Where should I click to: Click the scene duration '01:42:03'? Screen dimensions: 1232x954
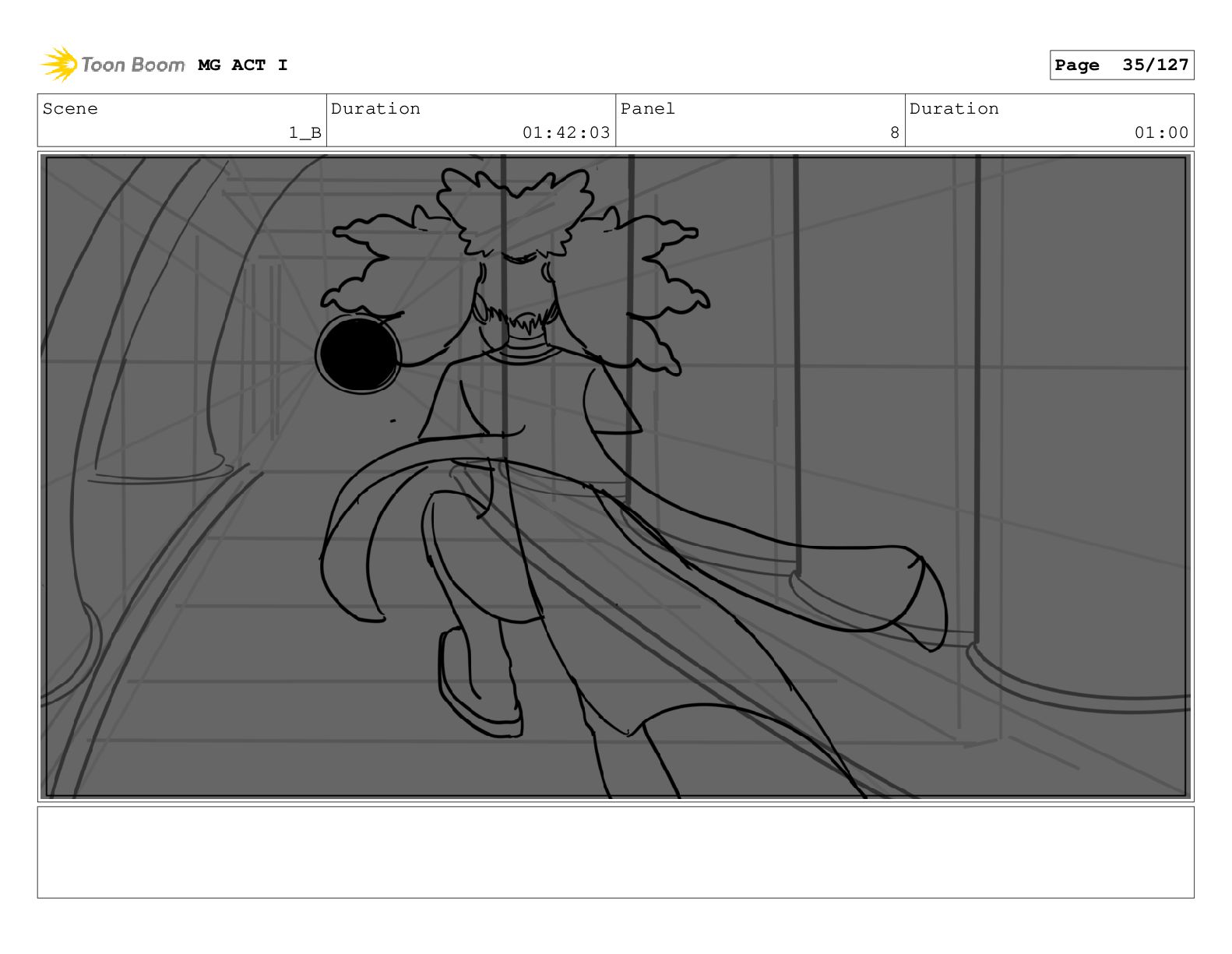(x=566, y=133)
